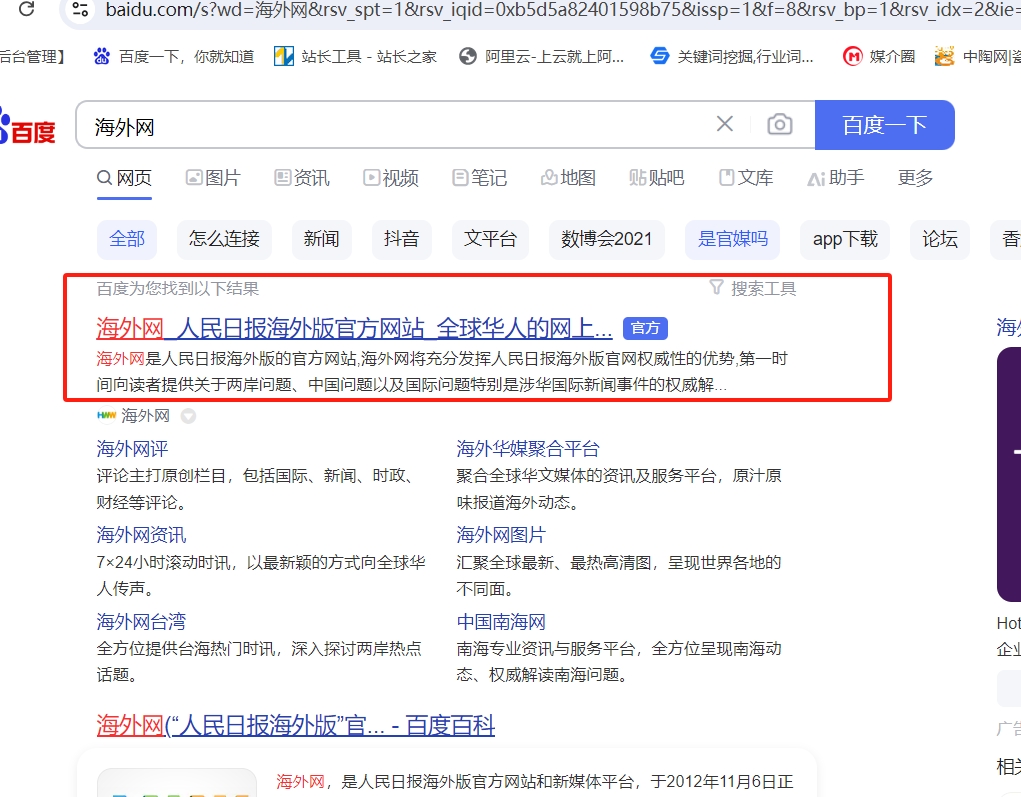Open site info icon in address bar

pyautogui.click(x=80, y=9)
